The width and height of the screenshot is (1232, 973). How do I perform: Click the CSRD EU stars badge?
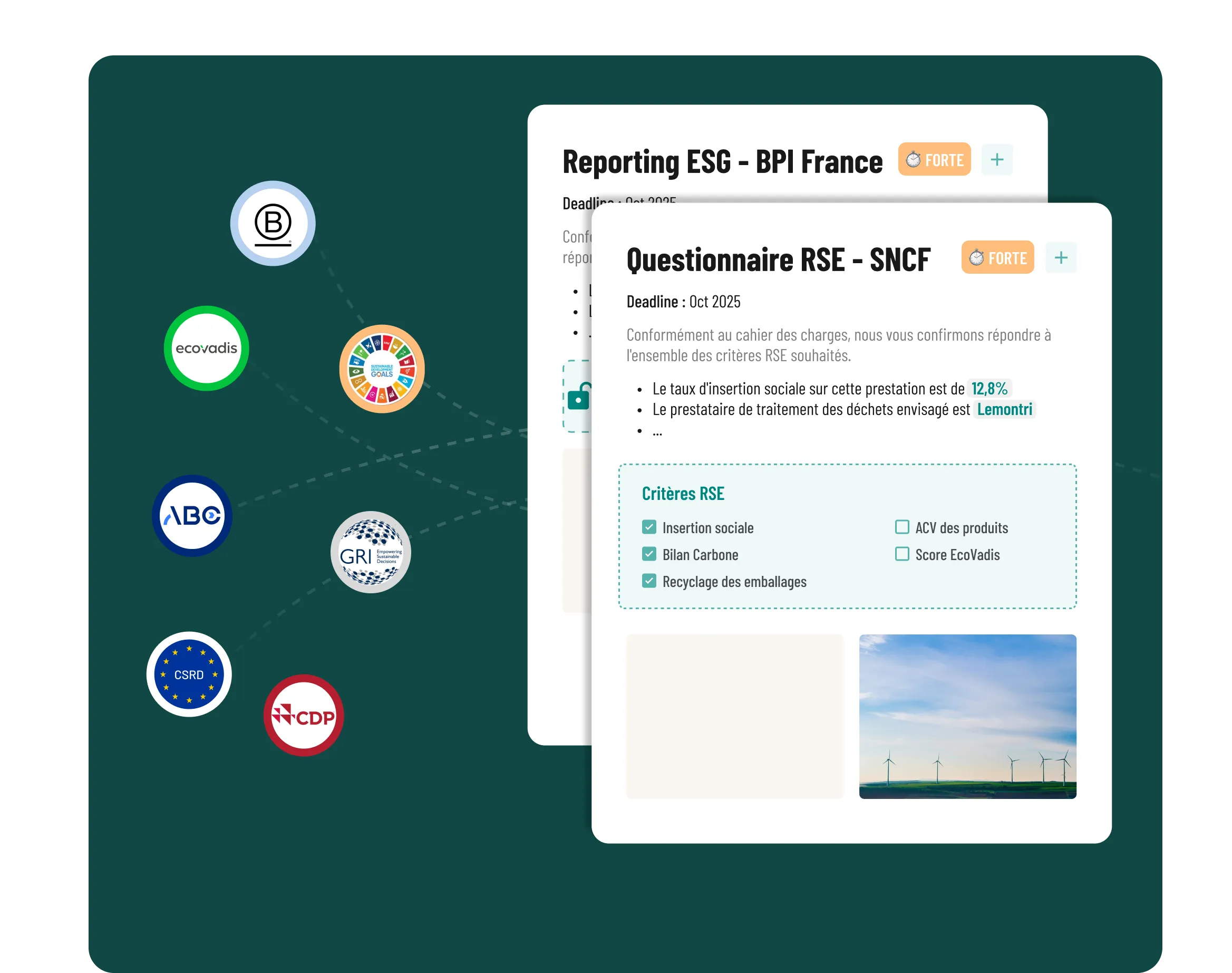(x=189, y=674)
